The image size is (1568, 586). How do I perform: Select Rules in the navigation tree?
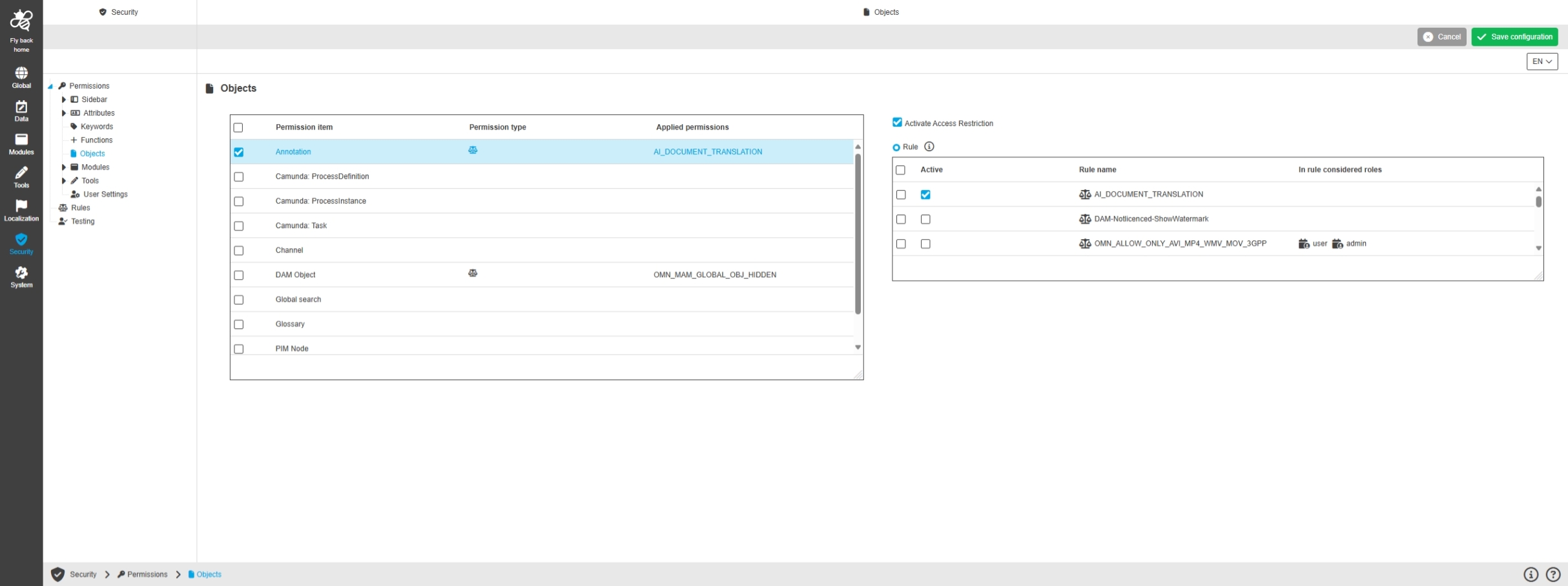(x=80, y=208)
